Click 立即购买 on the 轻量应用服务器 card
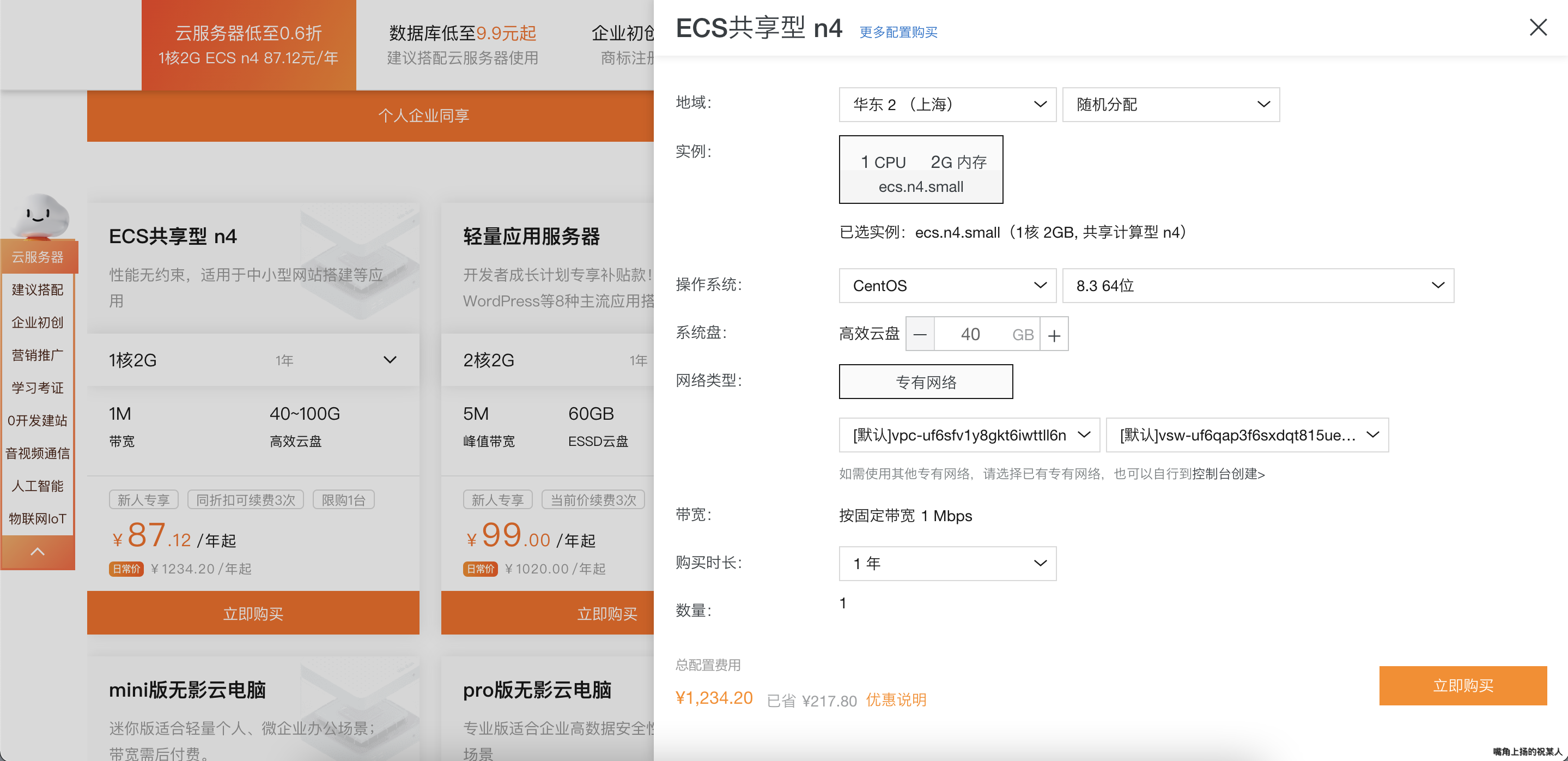The height and width of the screenshot is (761, 1568). point(548,613)
